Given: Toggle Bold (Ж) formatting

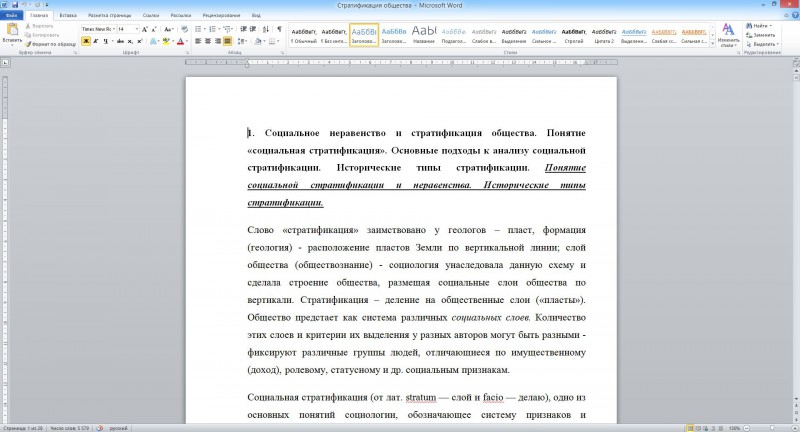Looking at the screenshot, I should pos(86,41).
